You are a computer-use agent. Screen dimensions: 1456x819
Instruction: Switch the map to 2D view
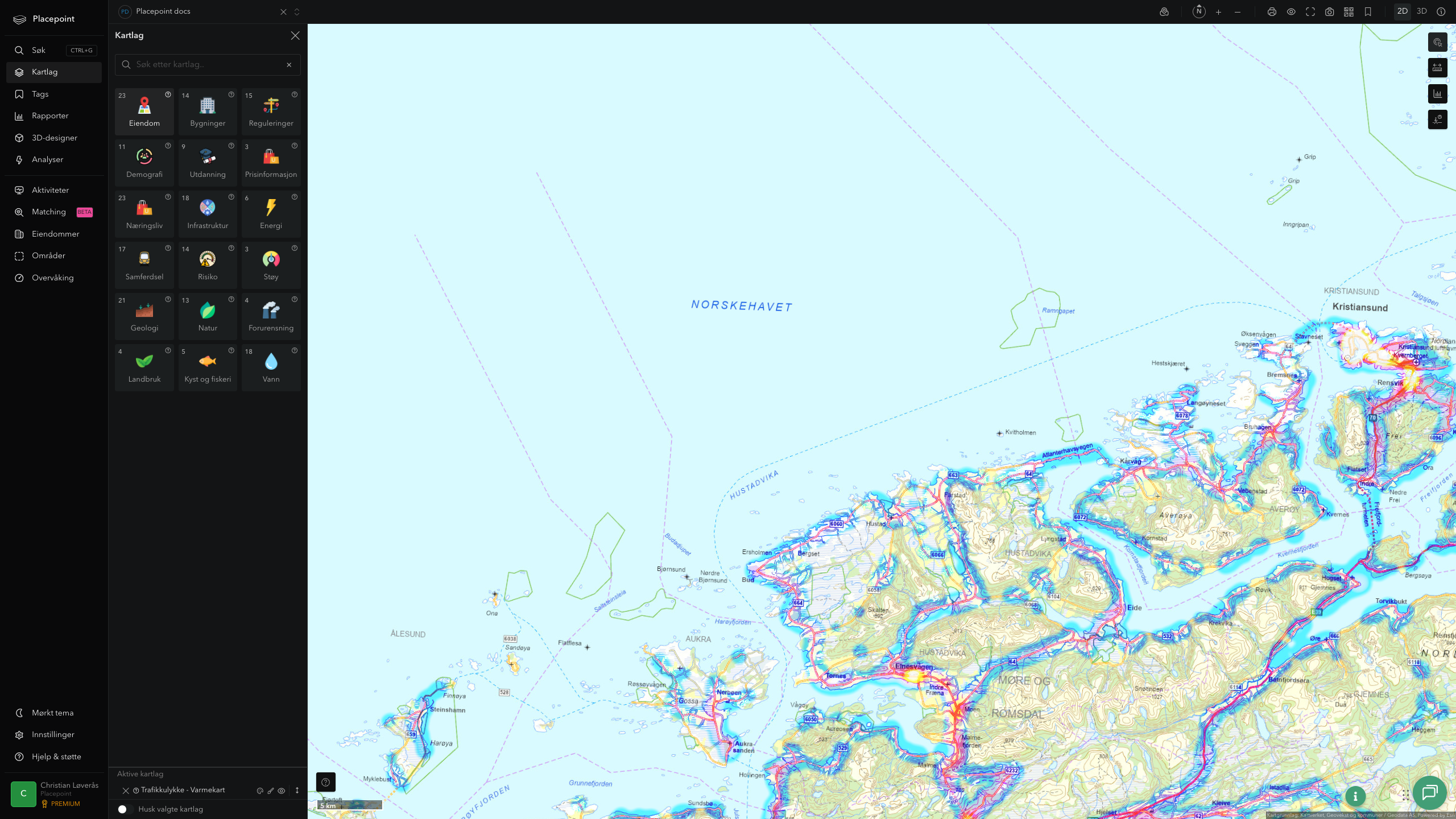click(1403, 11)
